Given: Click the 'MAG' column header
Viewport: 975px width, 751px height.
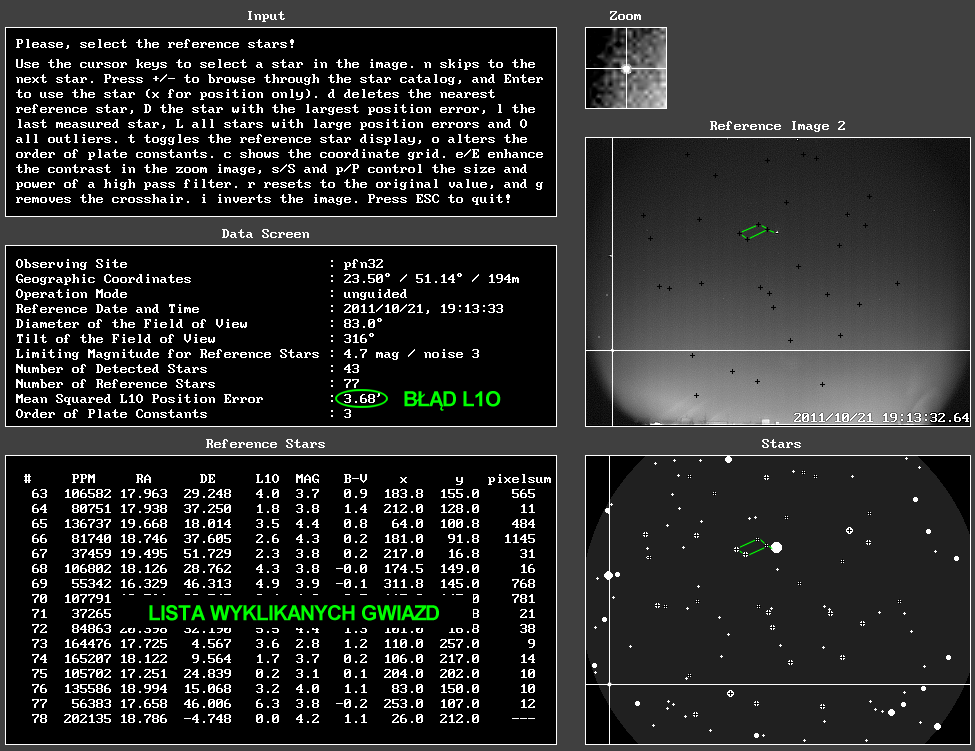Looking at the screenshot, I should click(x=307, y=479).
